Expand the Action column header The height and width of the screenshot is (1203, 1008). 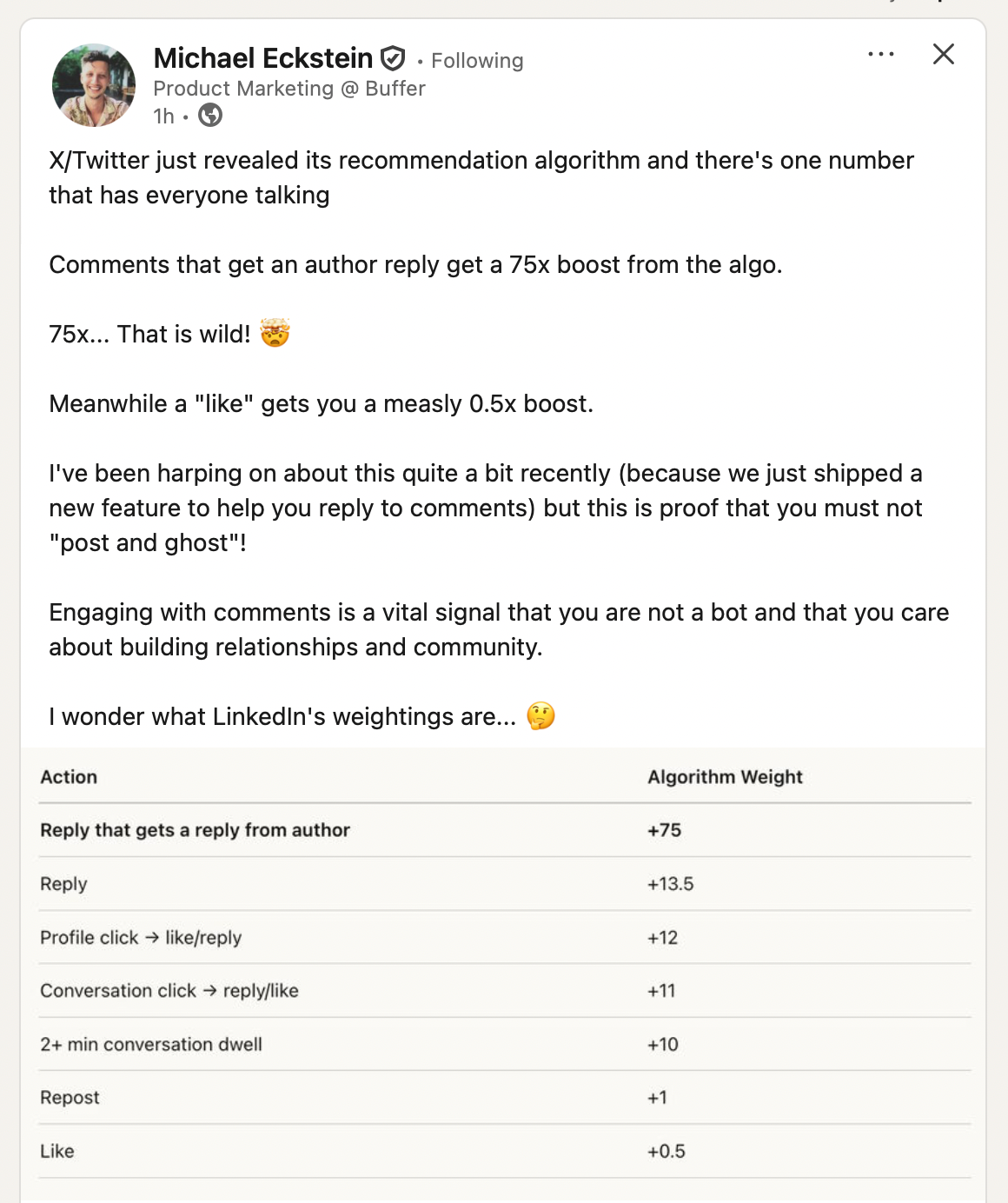(69, 776)
